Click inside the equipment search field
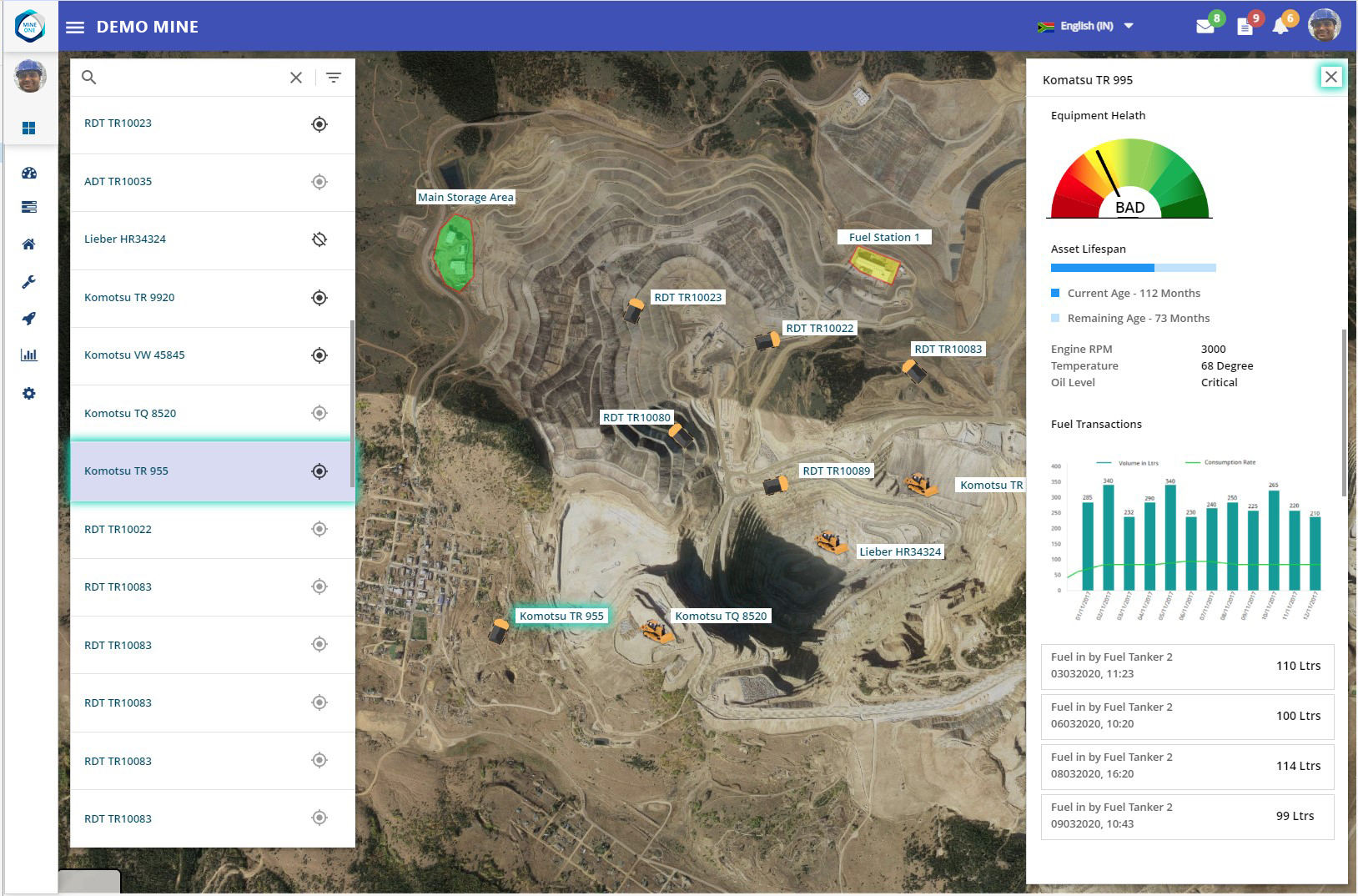 click(192, 78)
